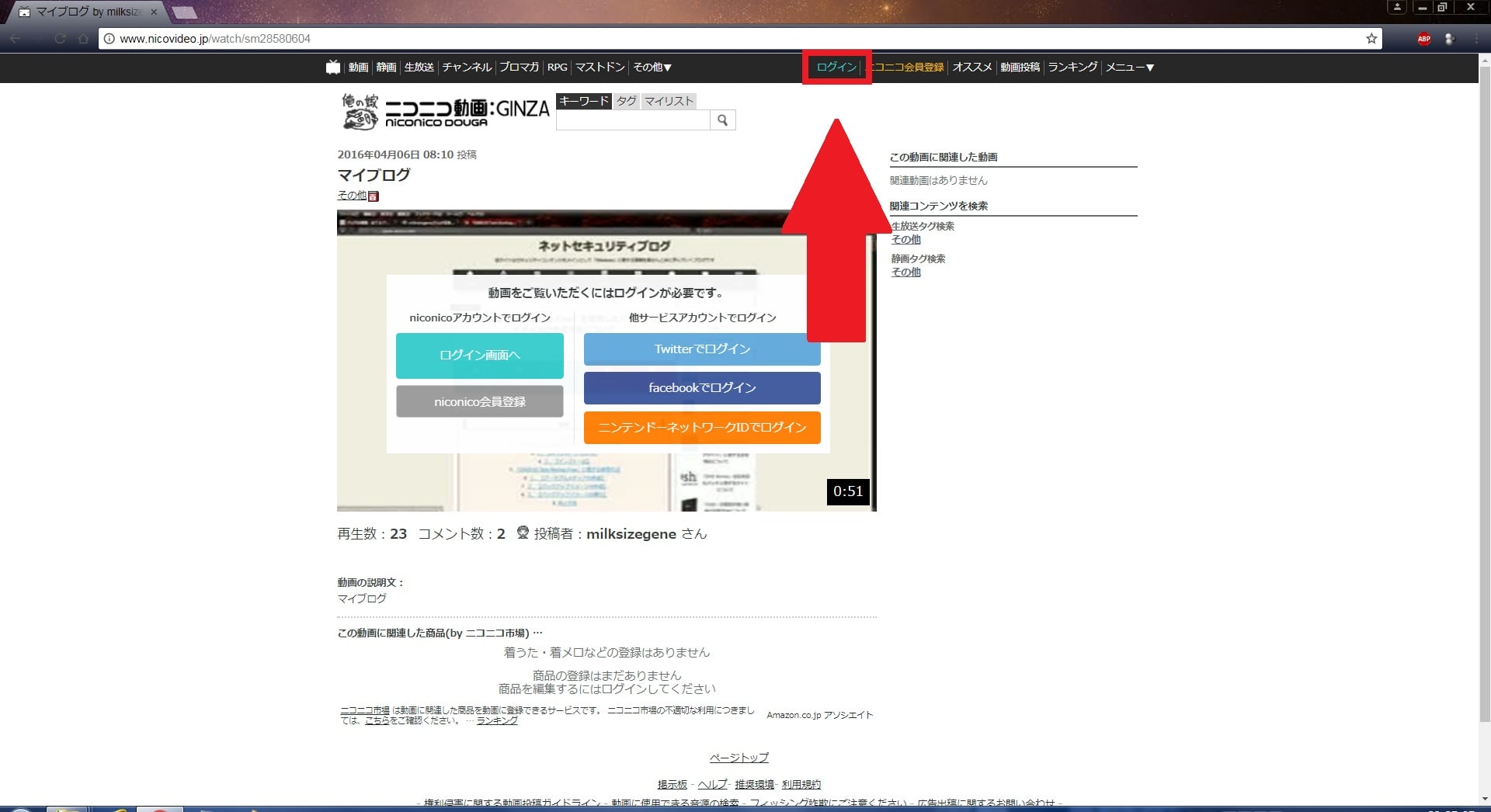
Task: Click the facebookでログイン button
Action: 702,388
